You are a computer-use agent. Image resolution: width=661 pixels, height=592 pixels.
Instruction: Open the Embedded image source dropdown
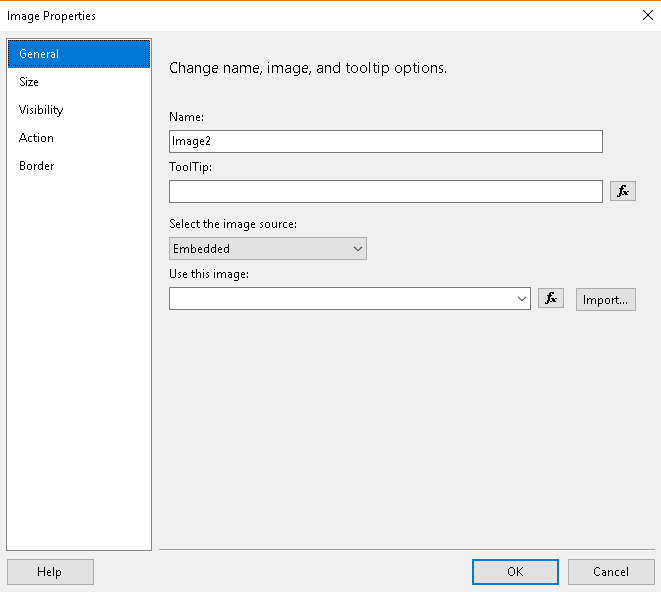(x=267, y=249)
